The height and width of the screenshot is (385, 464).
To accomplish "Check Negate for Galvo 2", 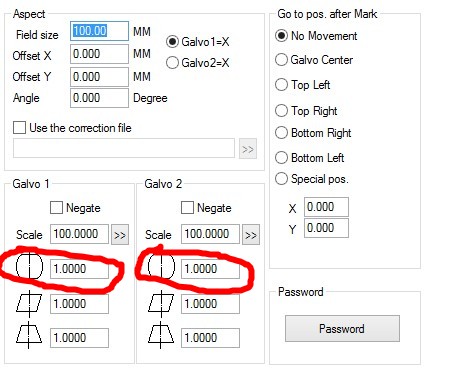I will tap(187, 208).
